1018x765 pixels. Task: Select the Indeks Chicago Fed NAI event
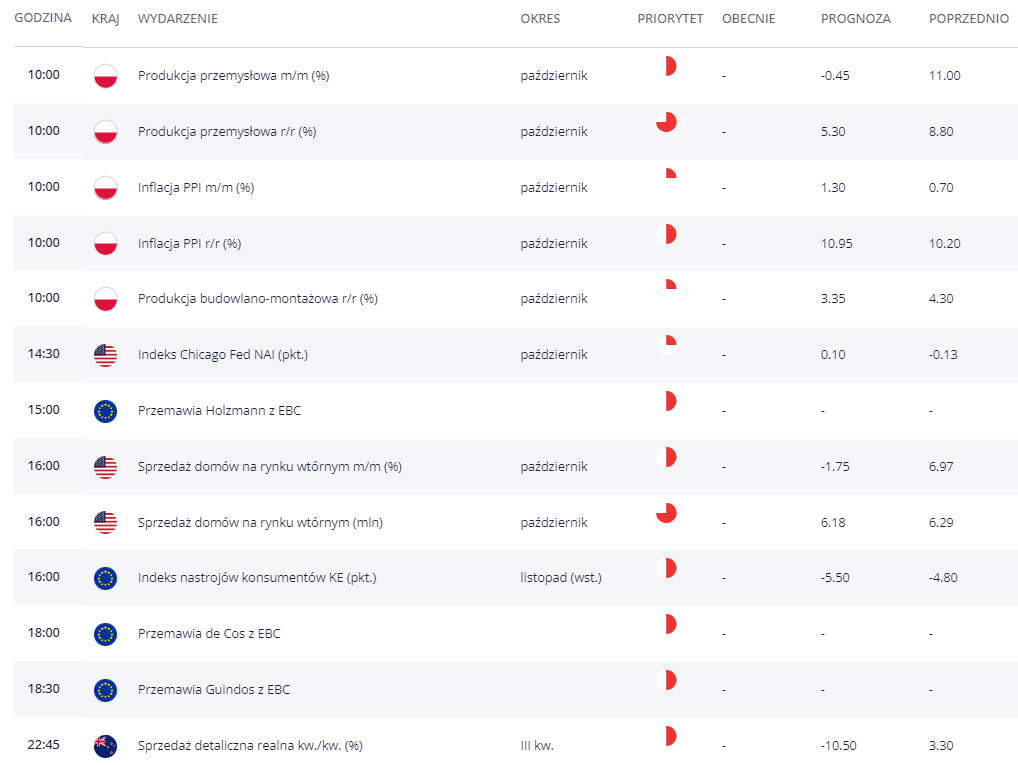pos(222,355)
